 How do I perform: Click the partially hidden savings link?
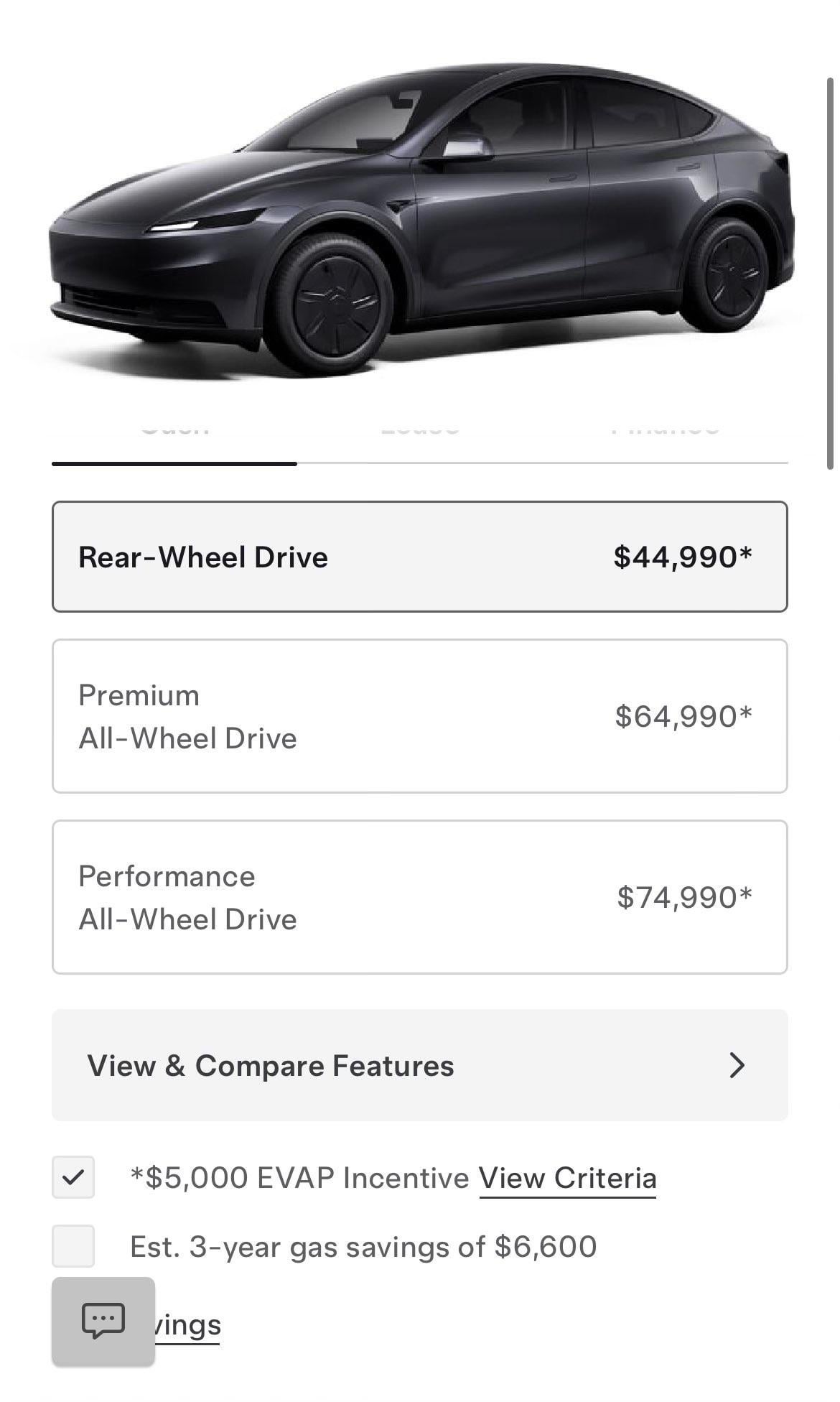pos(188,1324)
